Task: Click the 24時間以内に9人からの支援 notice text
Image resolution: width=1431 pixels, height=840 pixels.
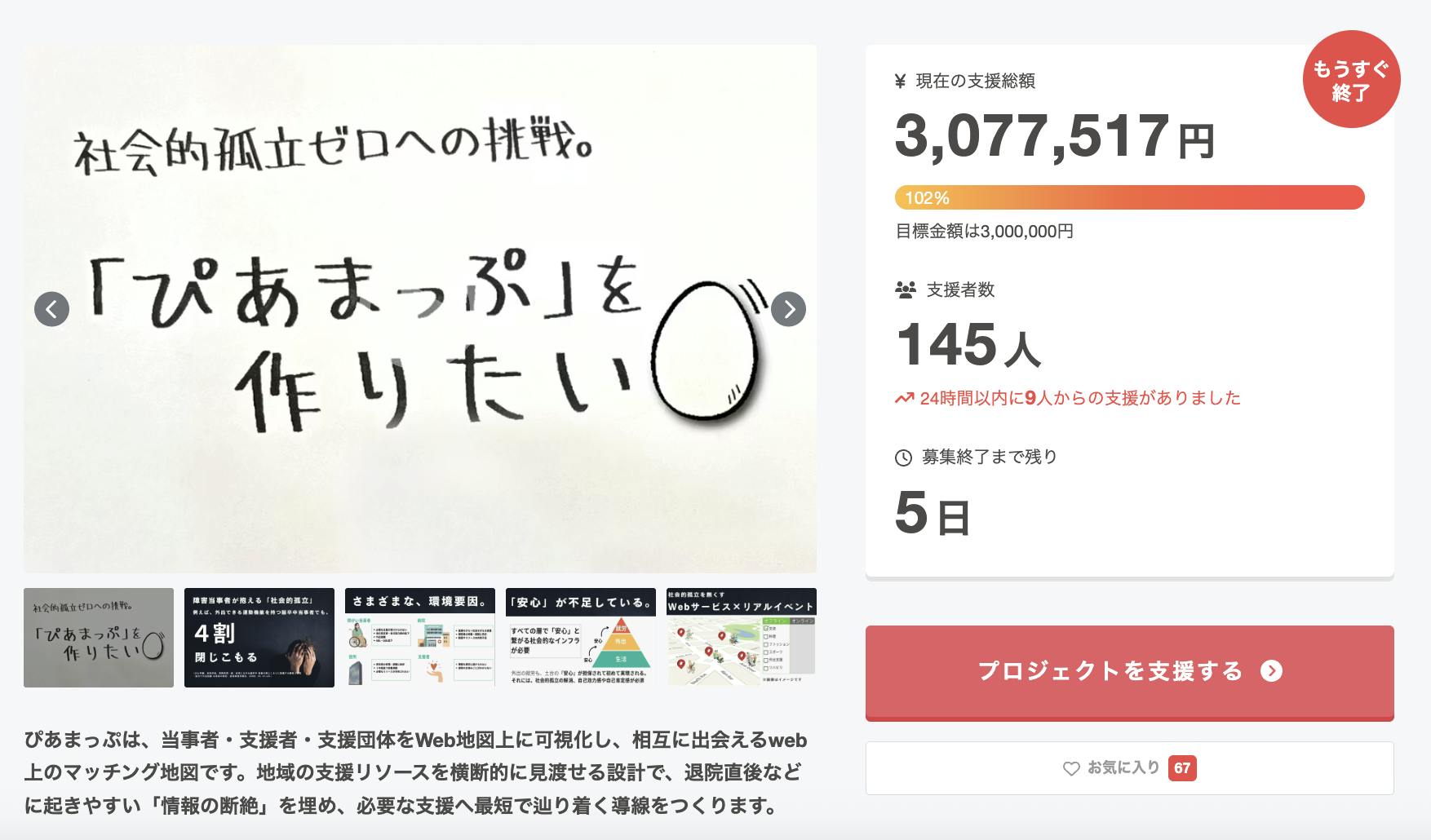Action: tap(1079, 398)
